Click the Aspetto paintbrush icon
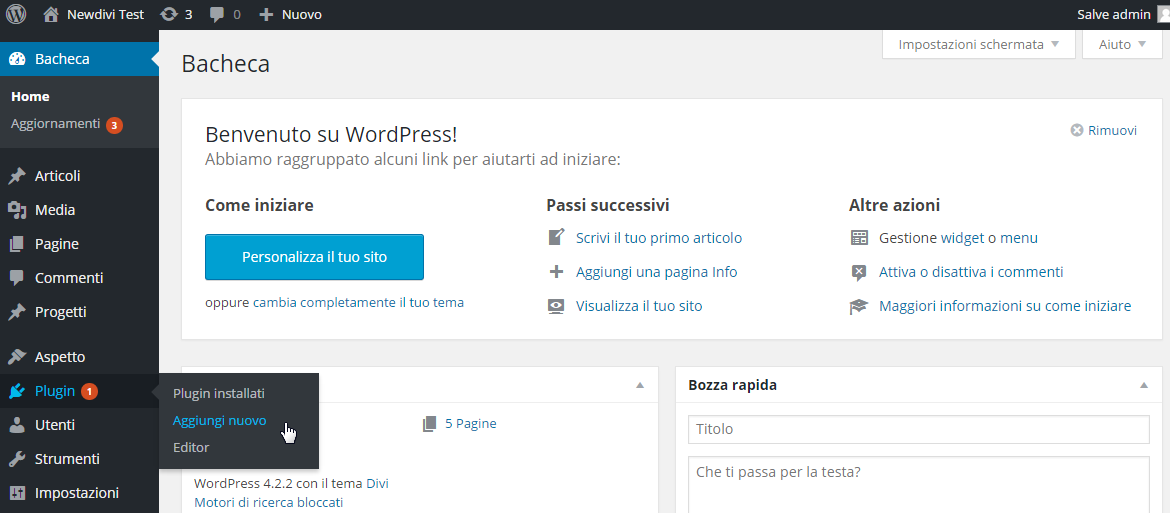This screenshot has height=513, width=1170. [x=17, y=357]
